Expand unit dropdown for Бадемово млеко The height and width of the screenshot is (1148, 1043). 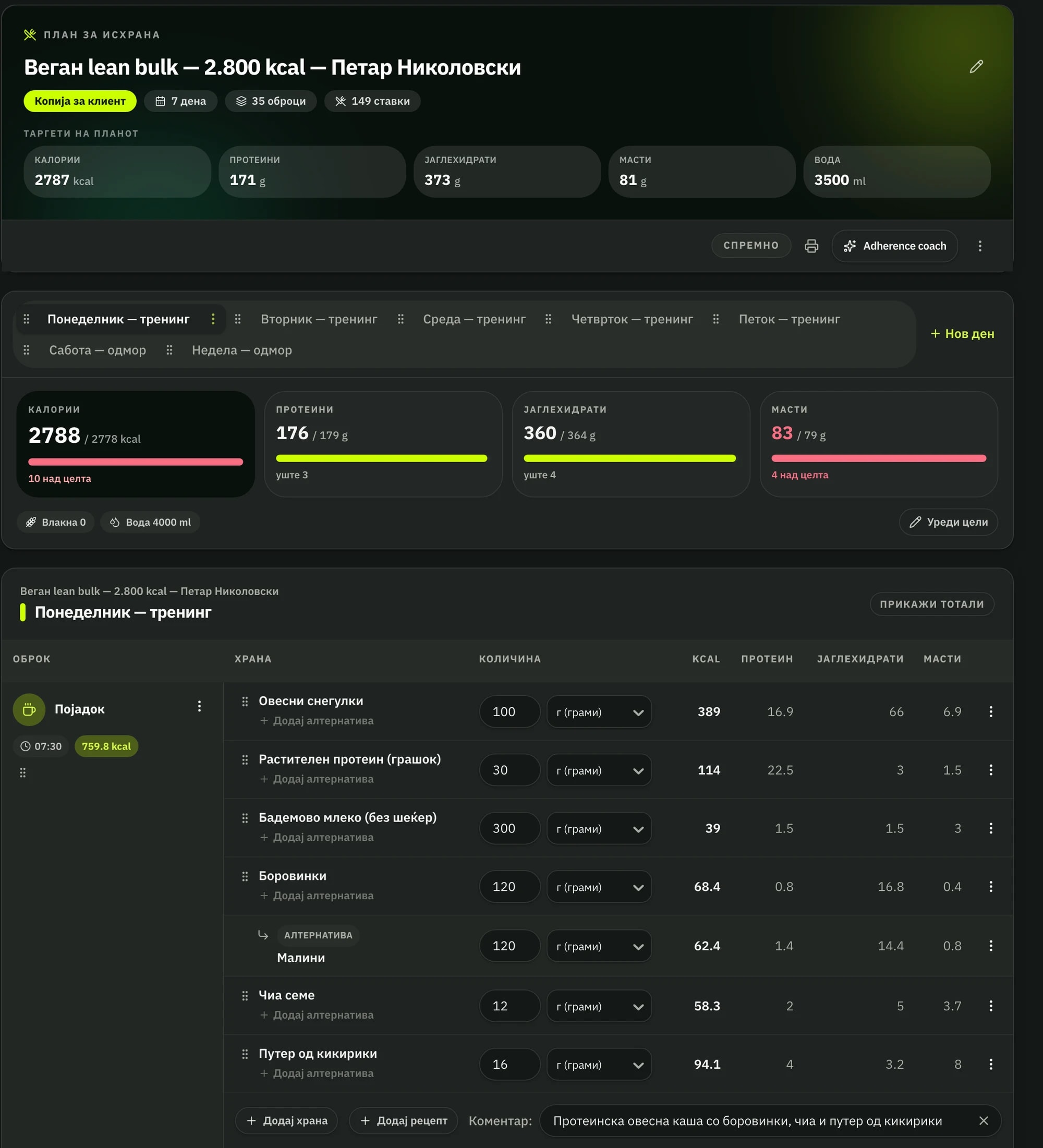point(599,828)
